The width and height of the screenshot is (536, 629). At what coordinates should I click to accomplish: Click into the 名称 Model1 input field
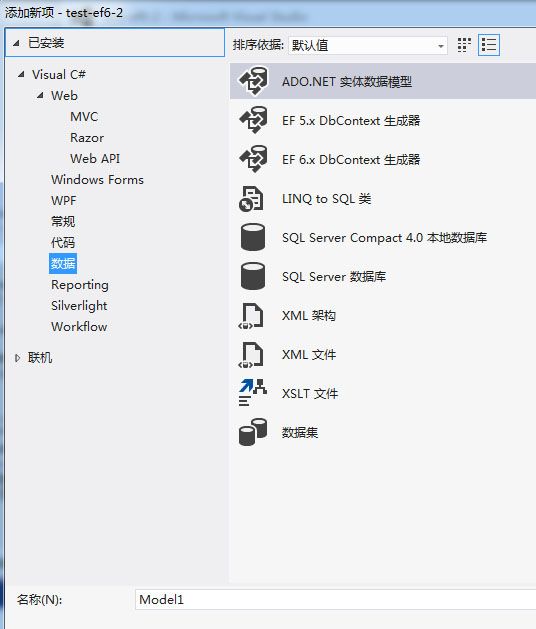point(335,599)
